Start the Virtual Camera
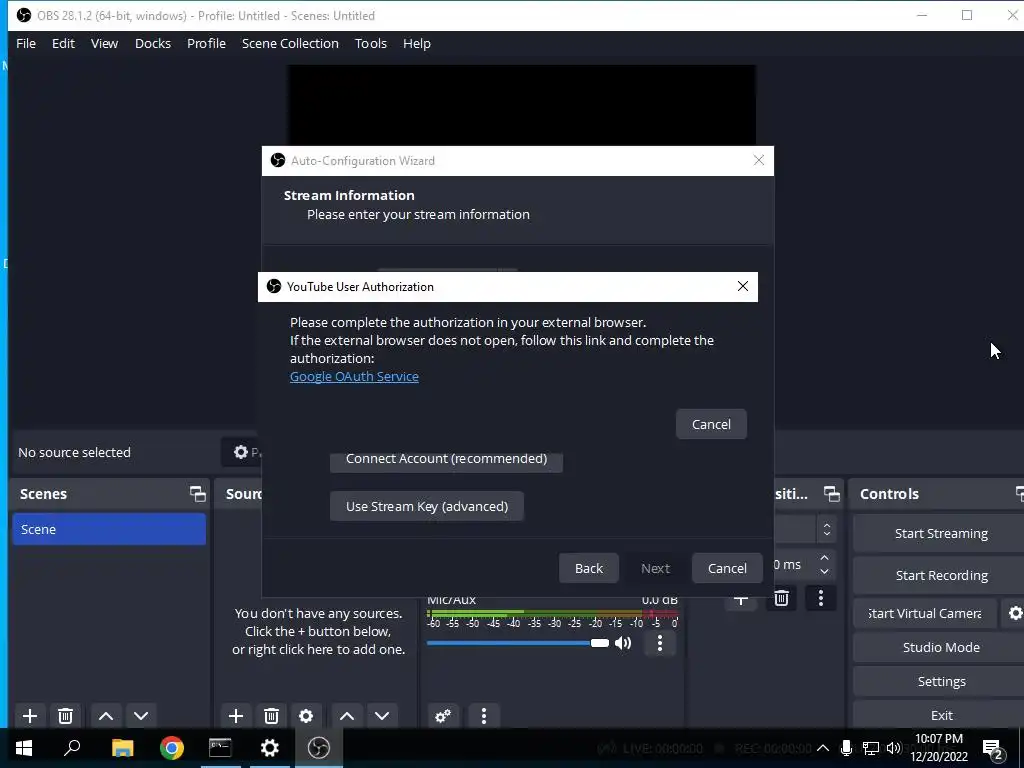This screenshot has width=1024, height=768. coord(925,613)
